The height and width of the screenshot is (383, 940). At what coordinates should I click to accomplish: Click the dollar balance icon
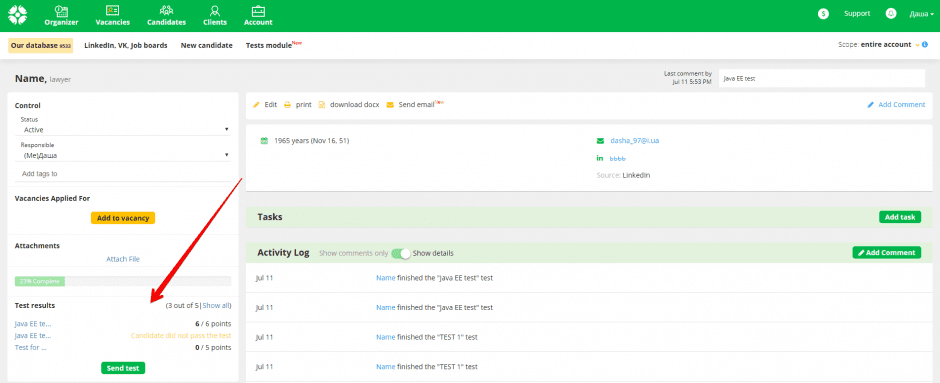(x=824, y=14)
